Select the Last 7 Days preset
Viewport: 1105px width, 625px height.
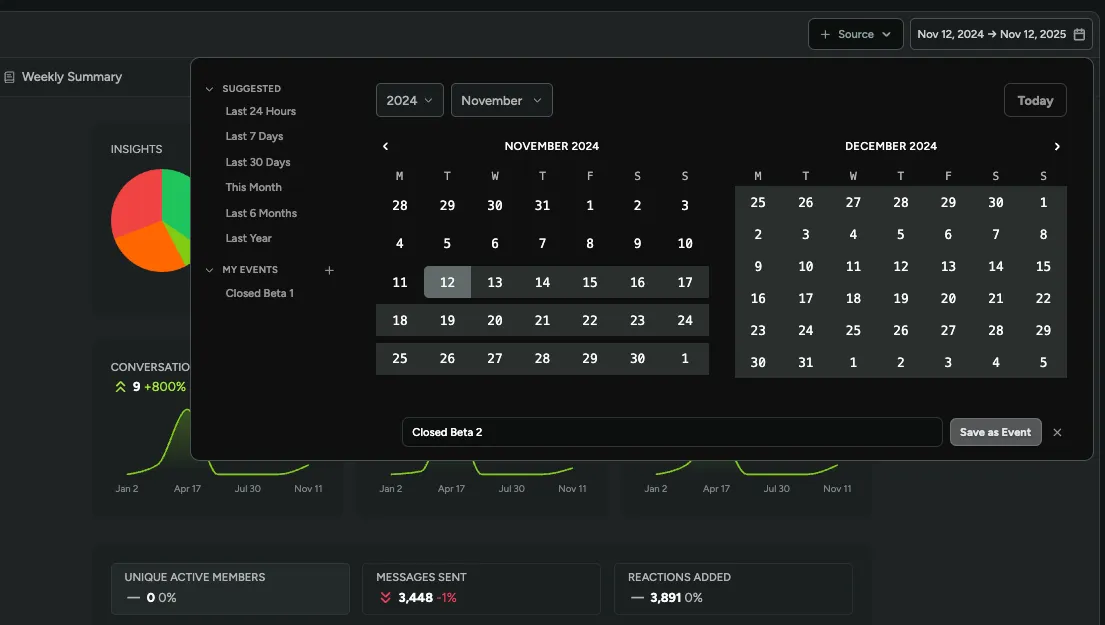point(253,136)
